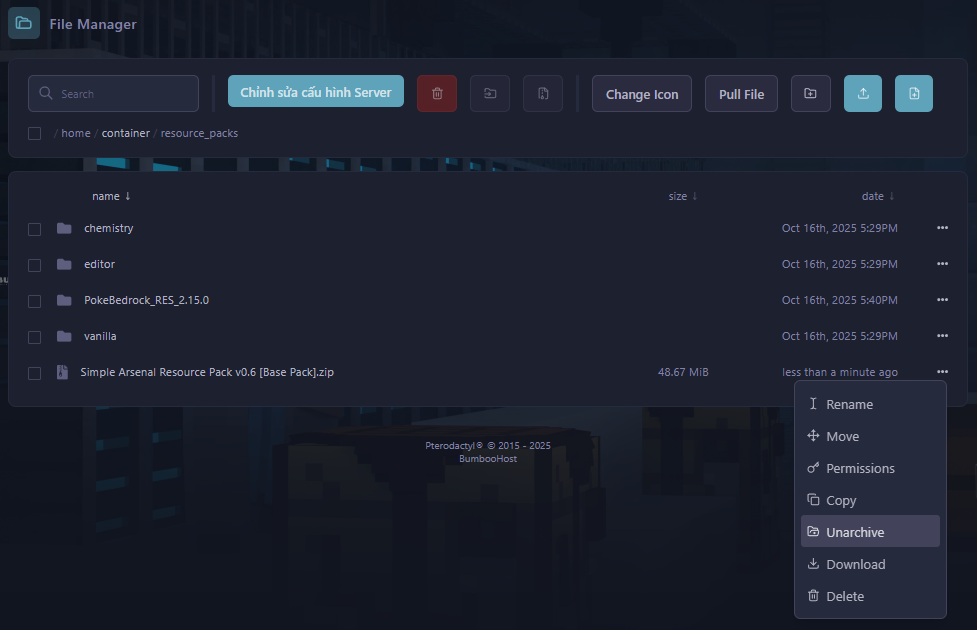977x630 pixels.
Task: Click the red trash delete button in toolbar
Action: pyautogui.click(x=437, y=94)
